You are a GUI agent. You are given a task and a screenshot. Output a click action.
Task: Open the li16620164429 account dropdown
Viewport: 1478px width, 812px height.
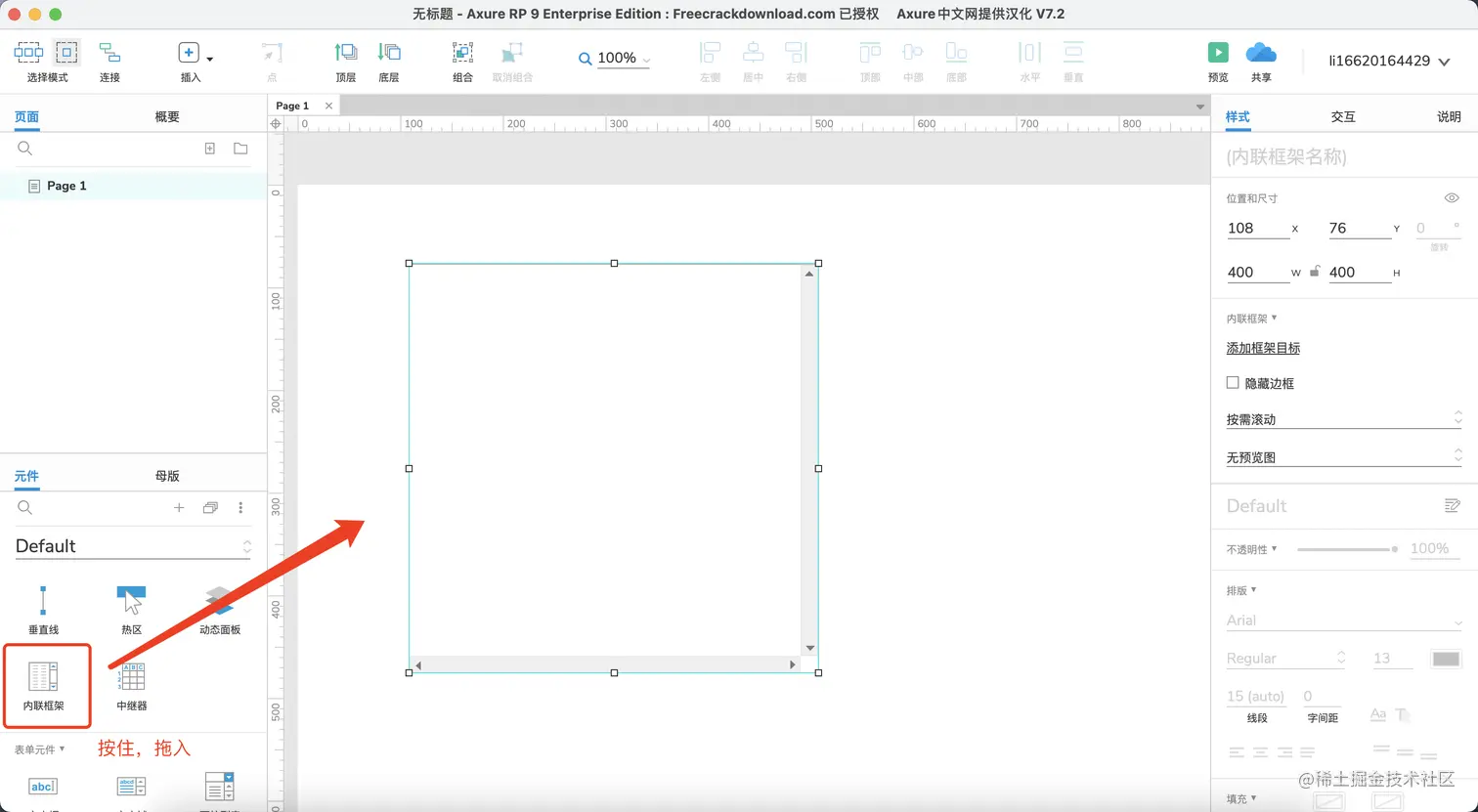(x=1388, y=61)
